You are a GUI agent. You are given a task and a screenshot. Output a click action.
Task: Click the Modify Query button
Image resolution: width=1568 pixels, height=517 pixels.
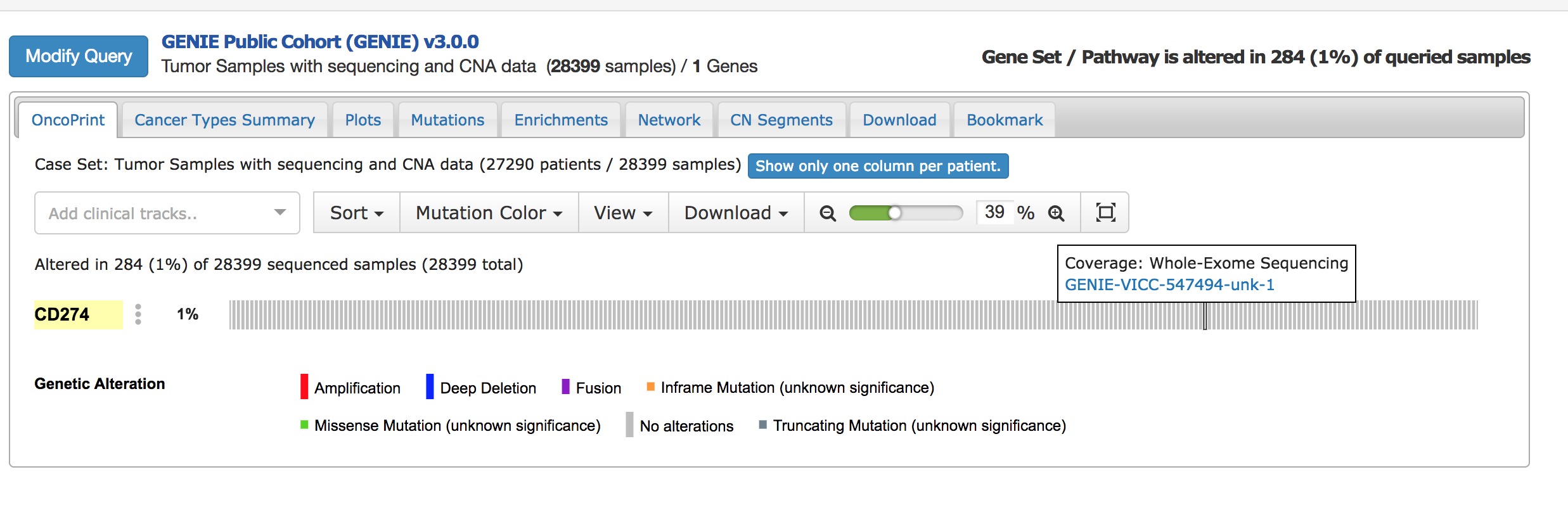point(79,56)
